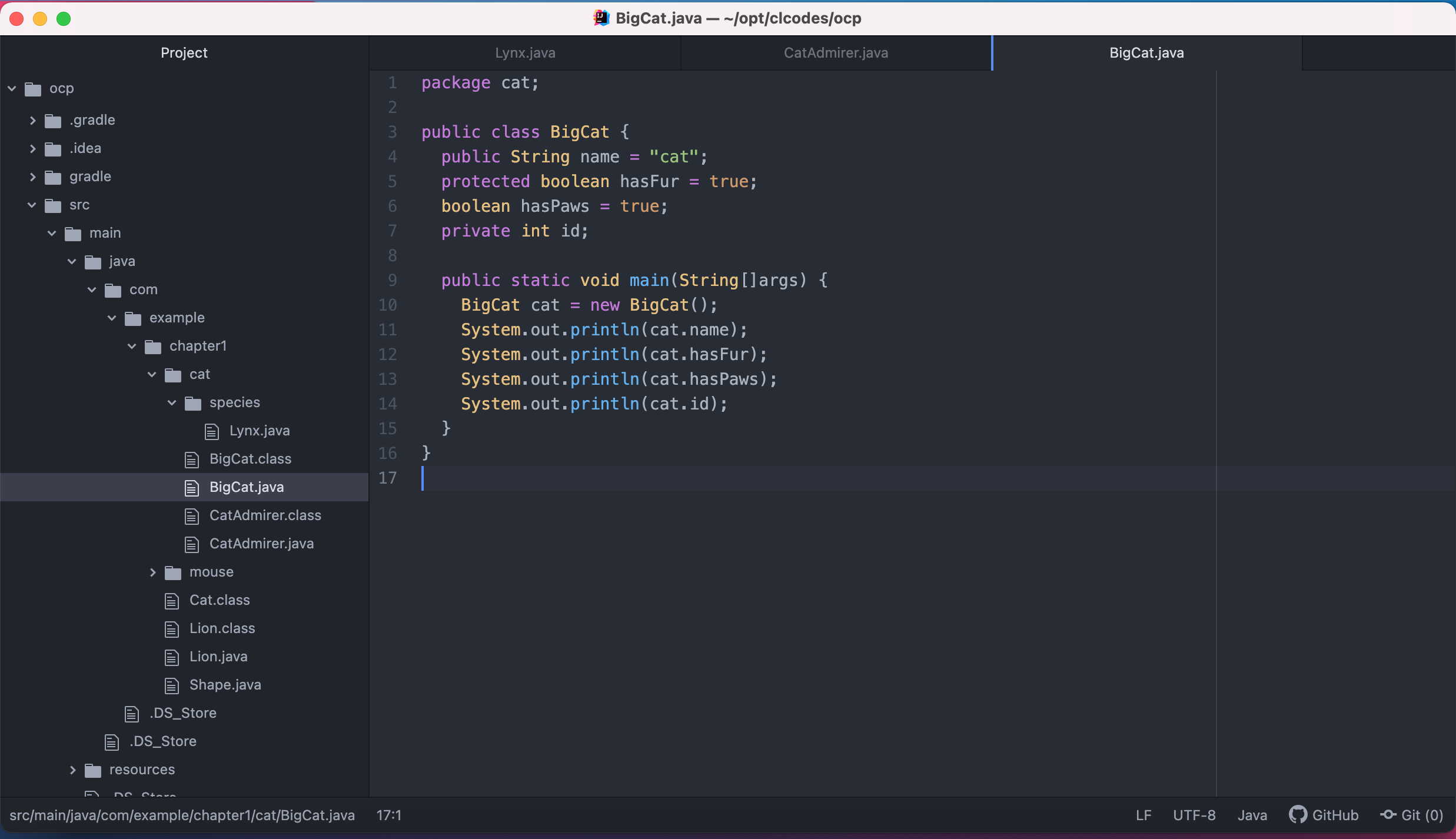Click the species folder icon

click(193, 404)
